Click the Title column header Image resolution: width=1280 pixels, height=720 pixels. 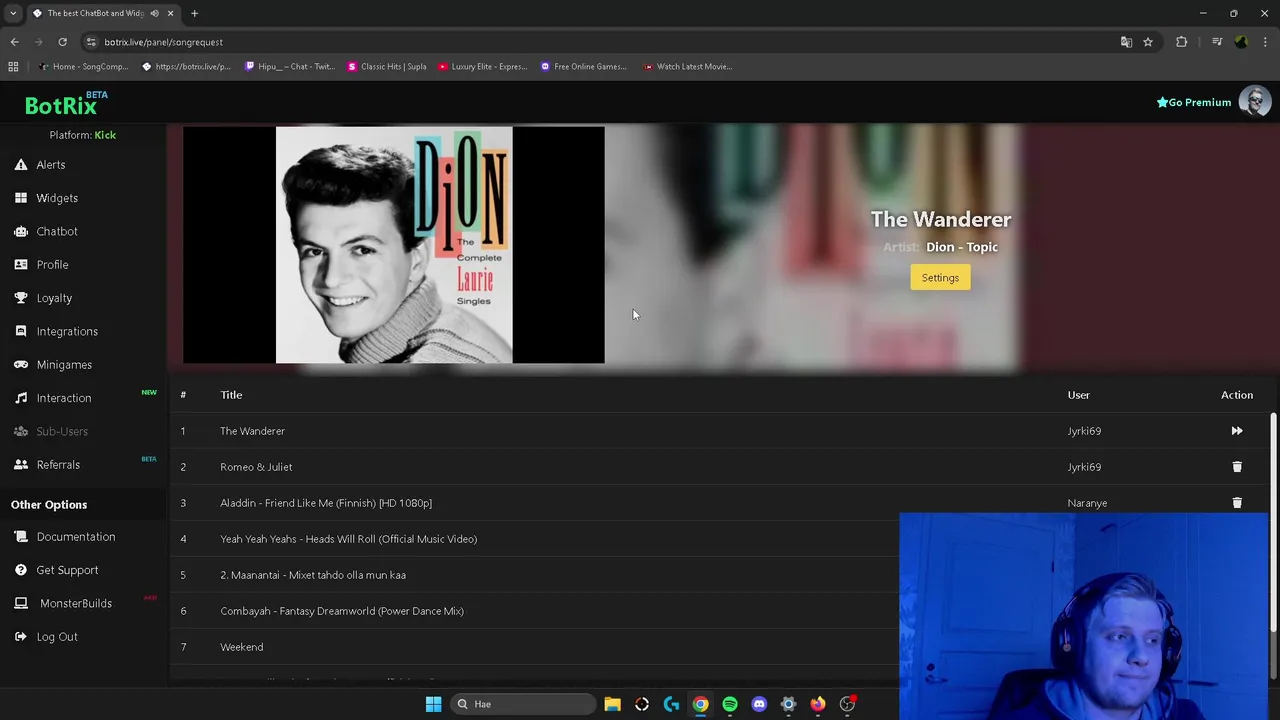(x=231, y=395)
